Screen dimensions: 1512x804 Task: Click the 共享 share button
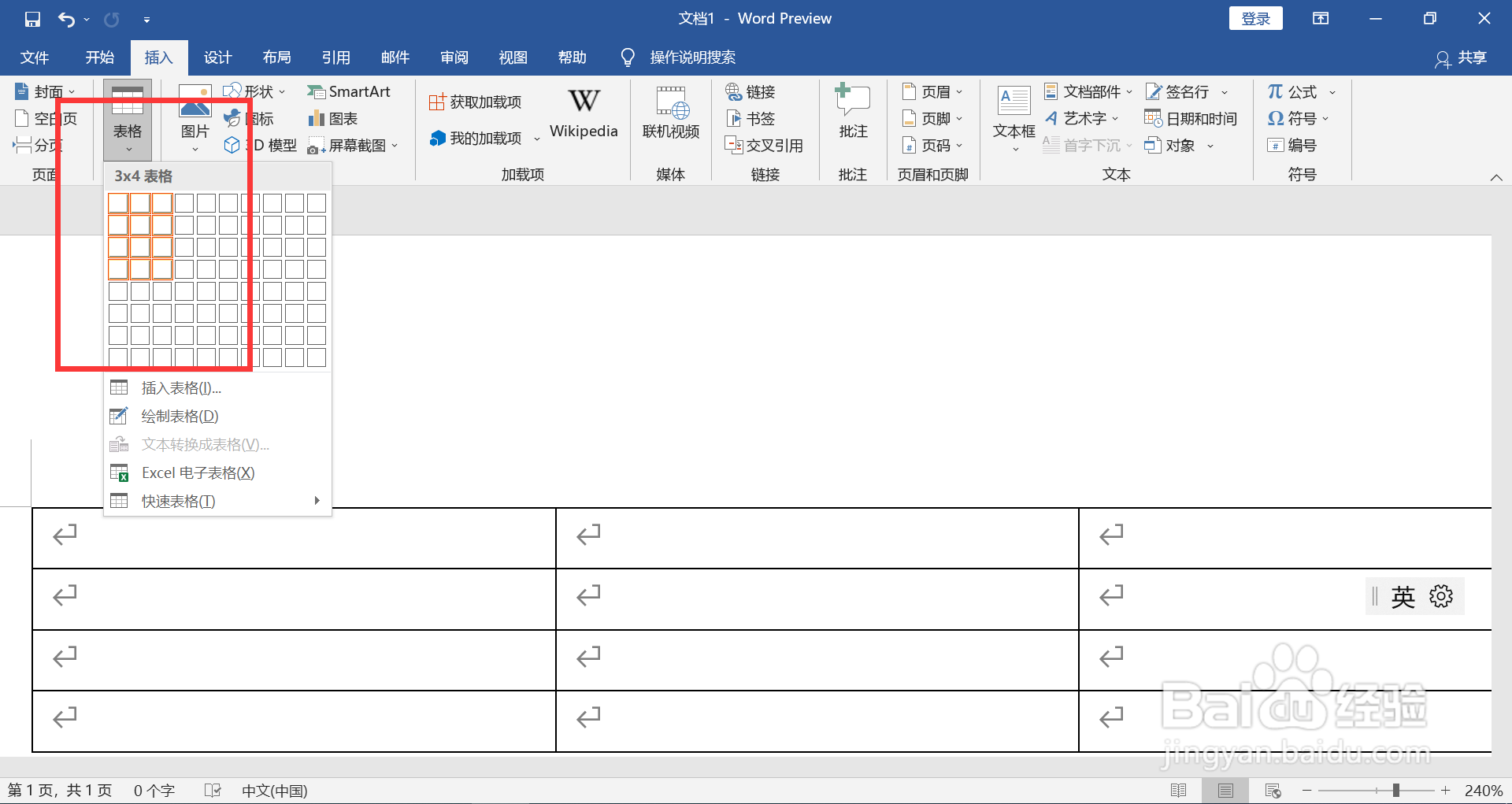1462,58
